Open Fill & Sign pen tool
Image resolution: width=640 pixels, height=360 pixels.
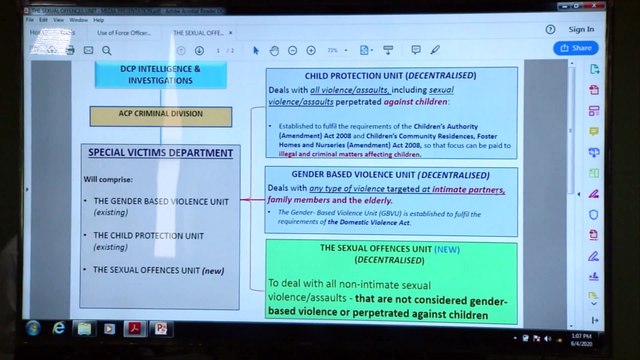(594, 256)
